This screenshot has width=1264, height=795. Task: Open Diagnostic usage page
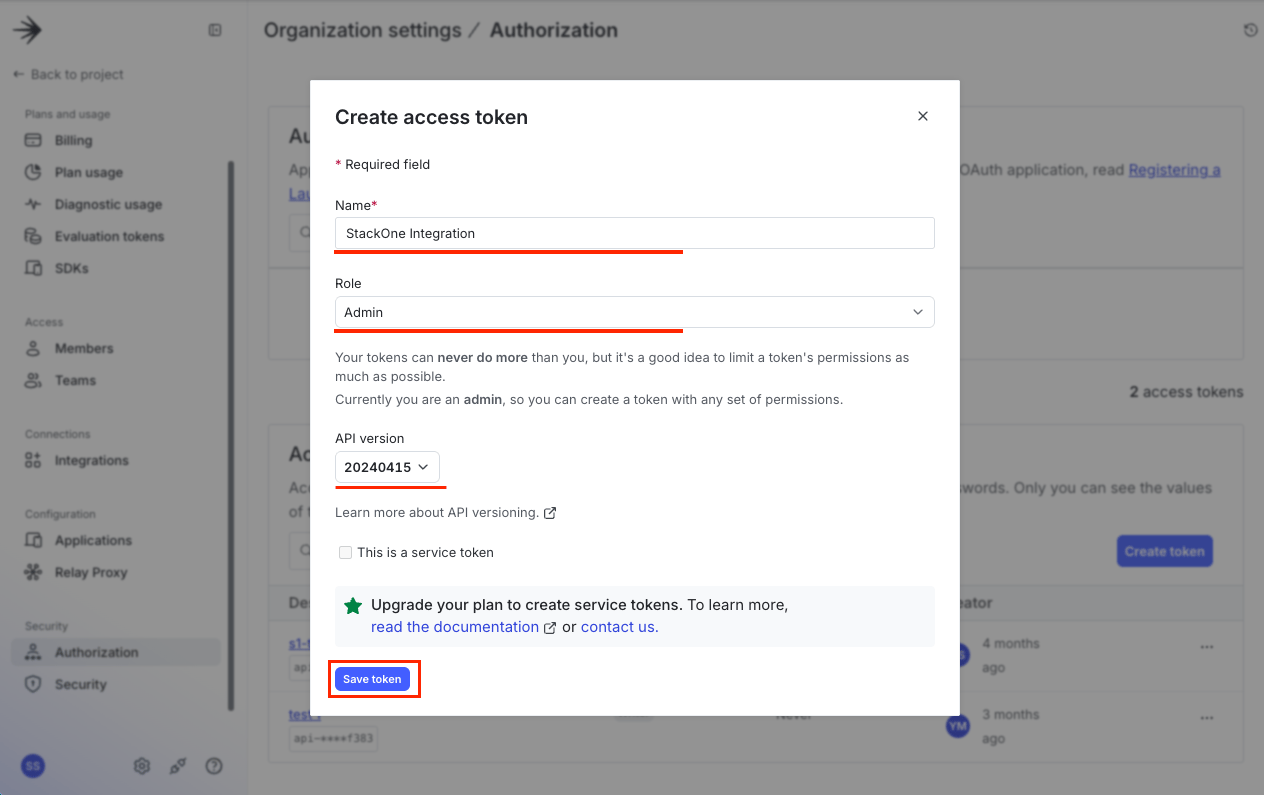point(108,204)
